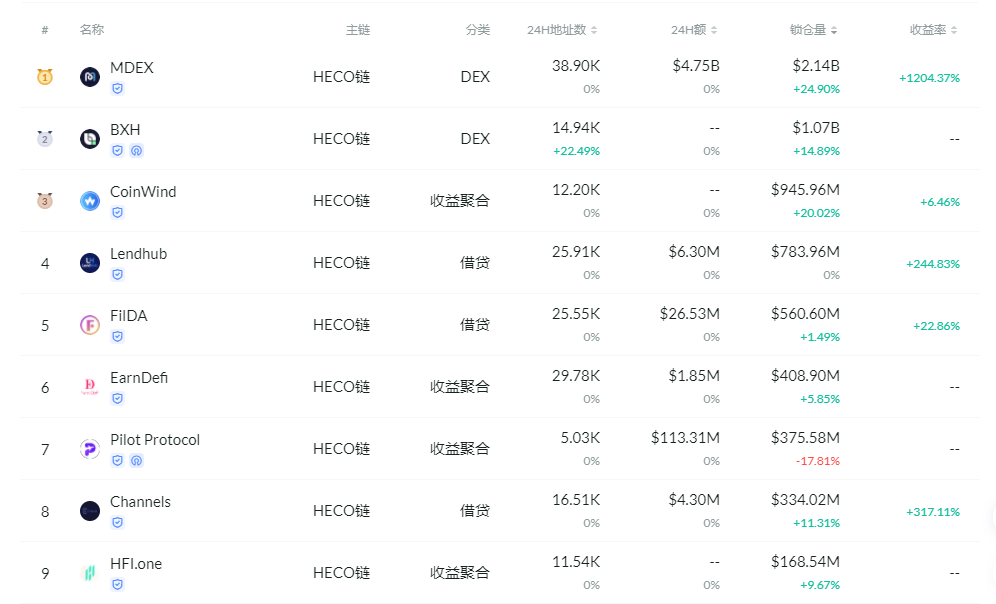Click the verified badge under Channels
This screenshot has height=604, width=996.
118,523
